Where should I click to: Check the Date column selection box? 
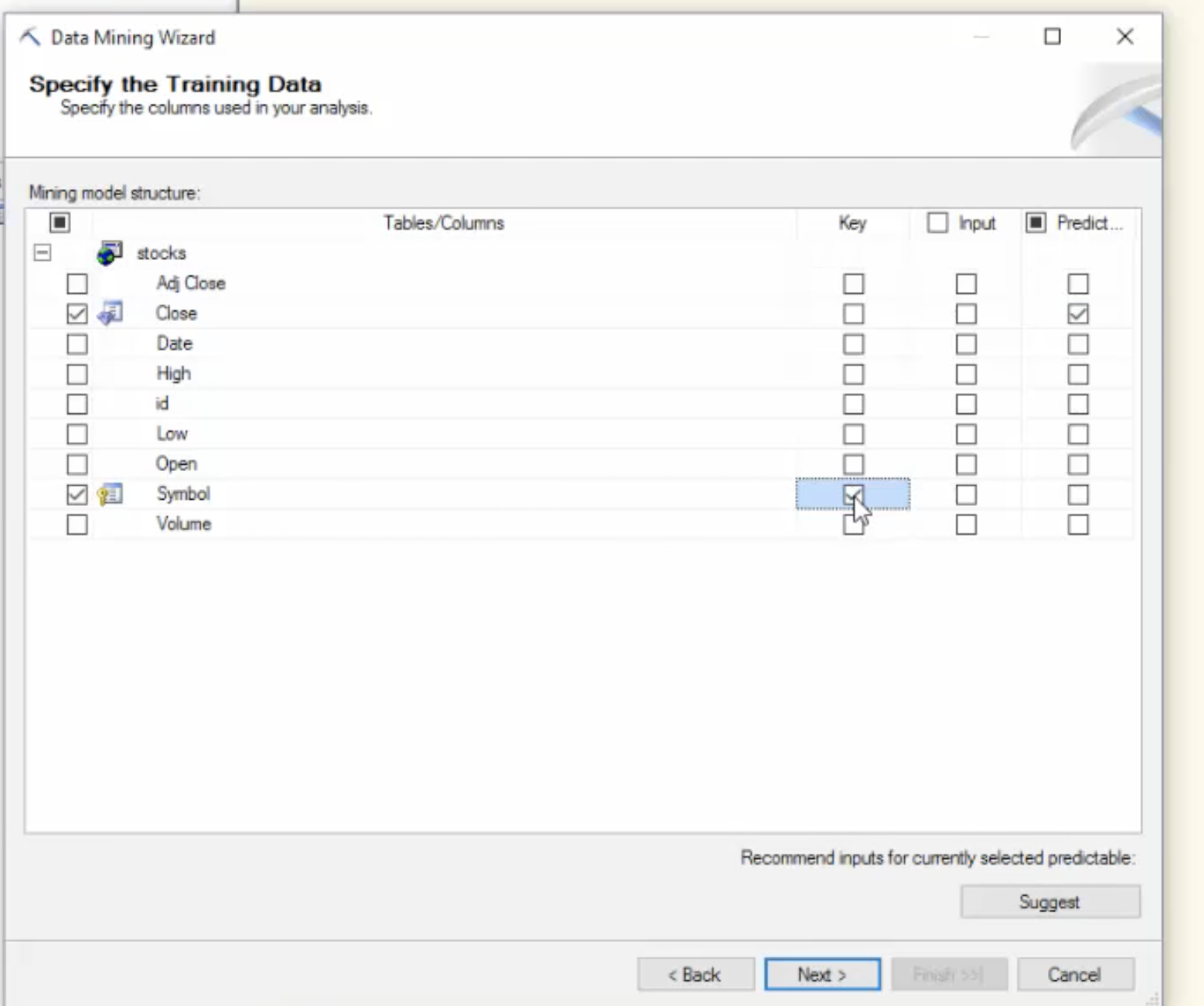coord(77,344)
